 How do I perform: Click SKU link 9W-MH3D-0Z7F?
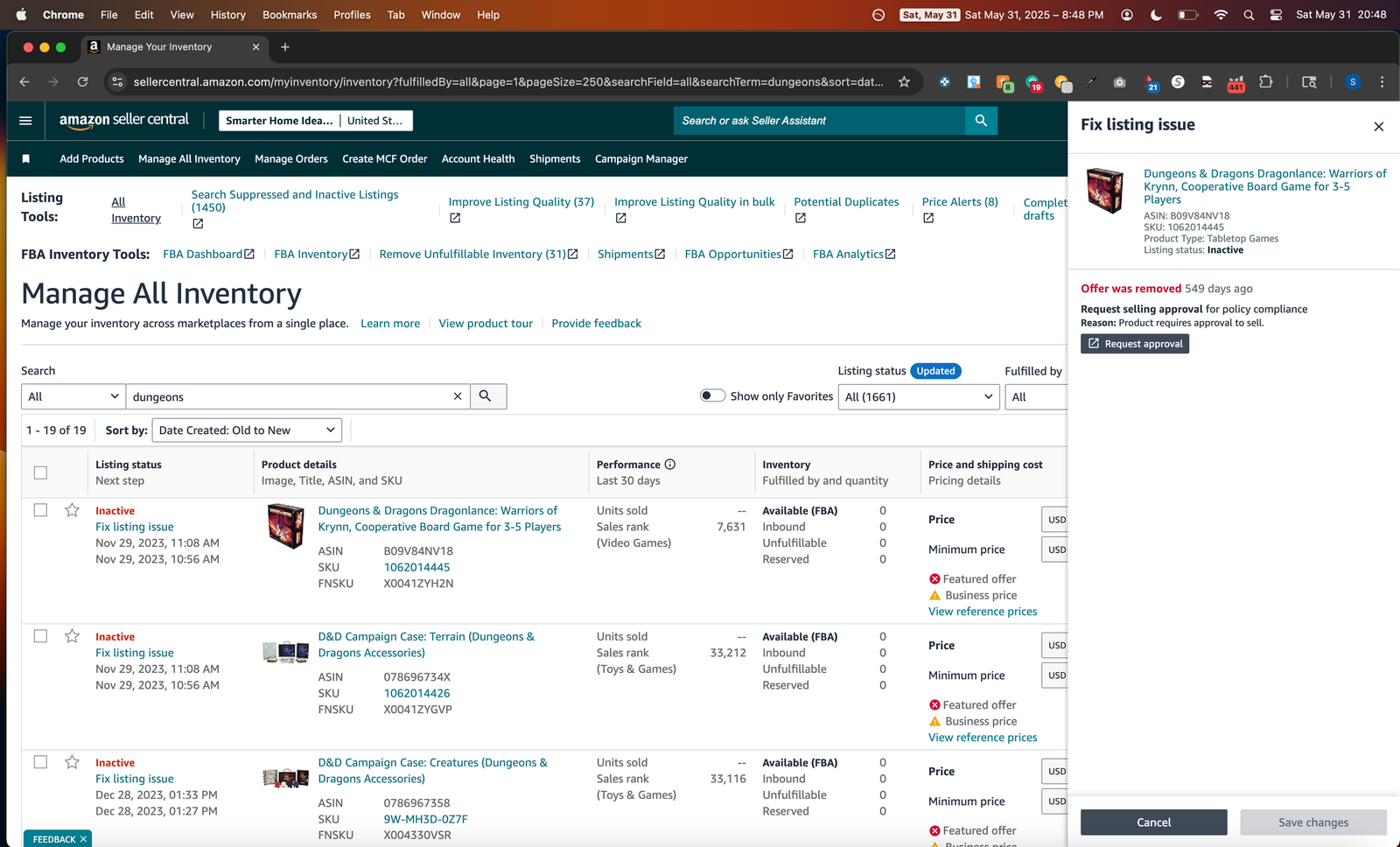(x=426, y=819)
